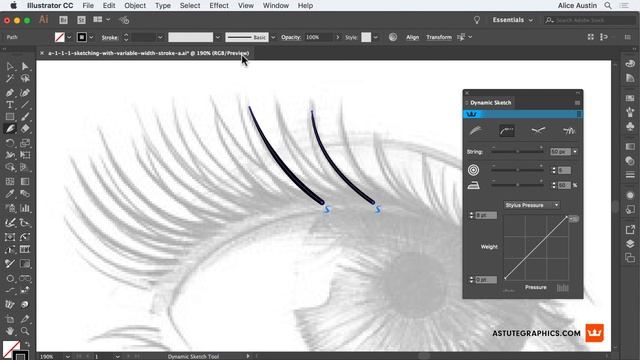The height and width of the screenshot is (360, 640).
Task: Adjust the String length slider
Action: click(x=517, y=151)
